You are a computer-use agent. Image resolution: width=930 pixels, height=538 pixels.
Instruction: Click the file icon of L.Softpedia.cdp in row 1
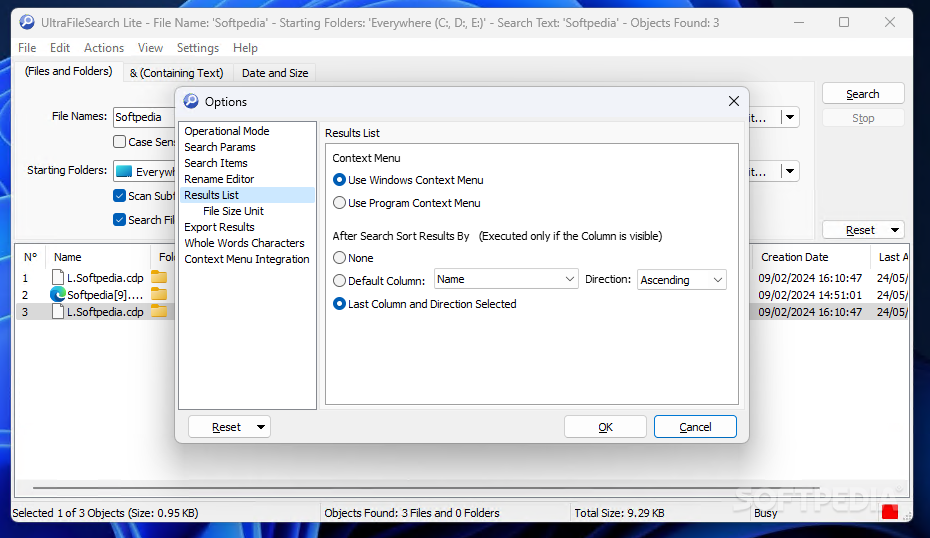click(x=58, y=278)
